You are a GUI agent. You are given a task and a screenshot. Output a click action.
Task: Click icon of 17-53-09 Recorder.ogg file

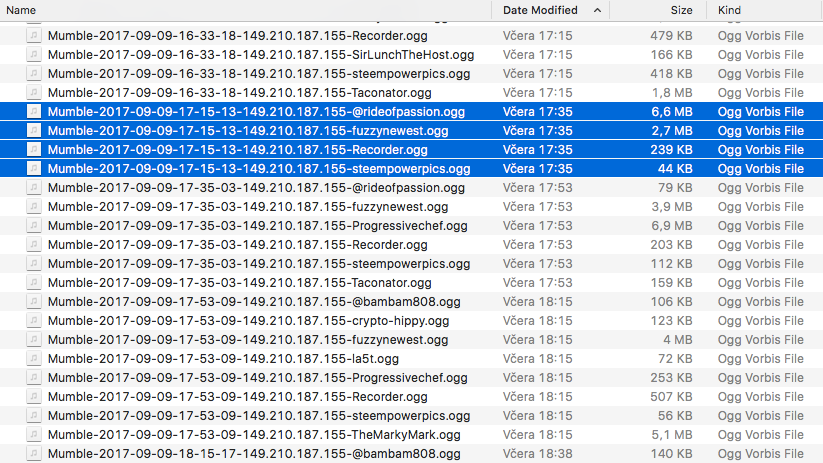34,396
